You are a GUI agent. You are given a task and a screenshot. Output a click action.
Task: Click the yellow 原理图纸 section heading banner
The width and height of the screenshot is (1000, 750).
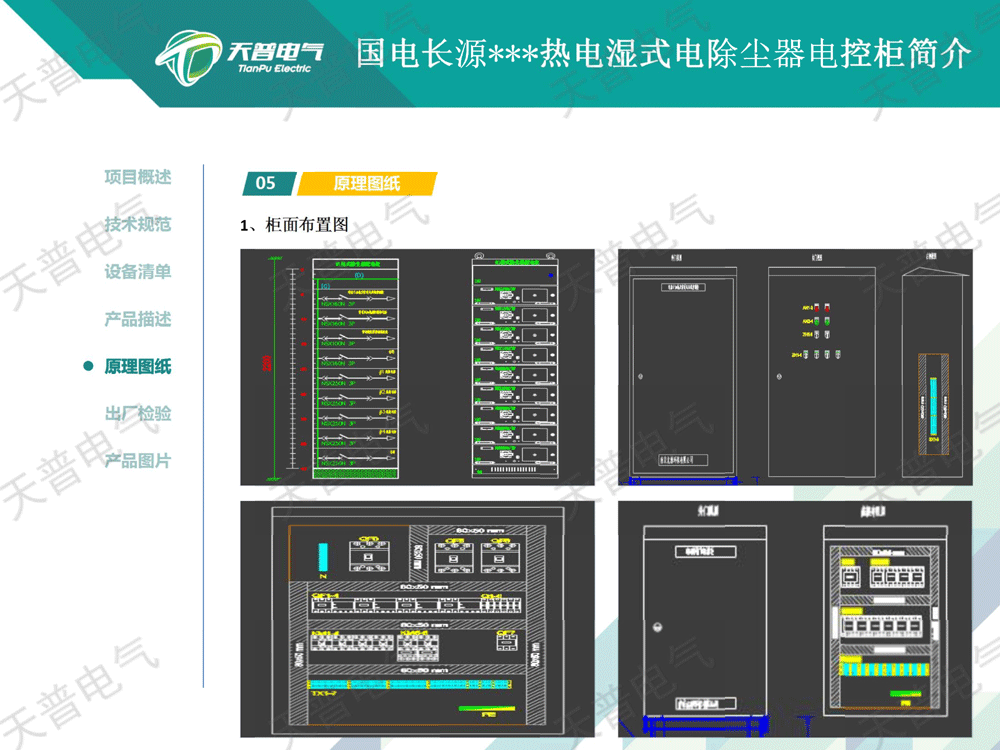click(367, 184)
